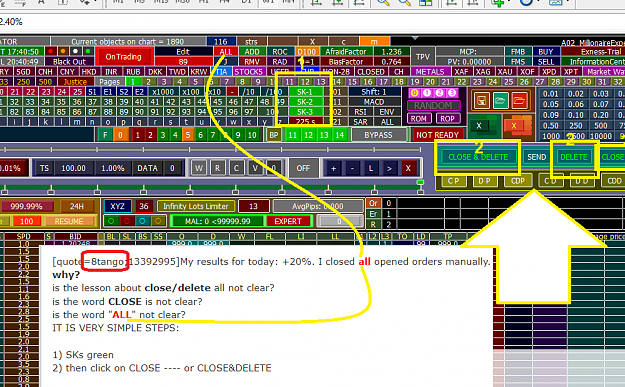Click the Black Out cell
625x387 pixels.
pos(69,62)
